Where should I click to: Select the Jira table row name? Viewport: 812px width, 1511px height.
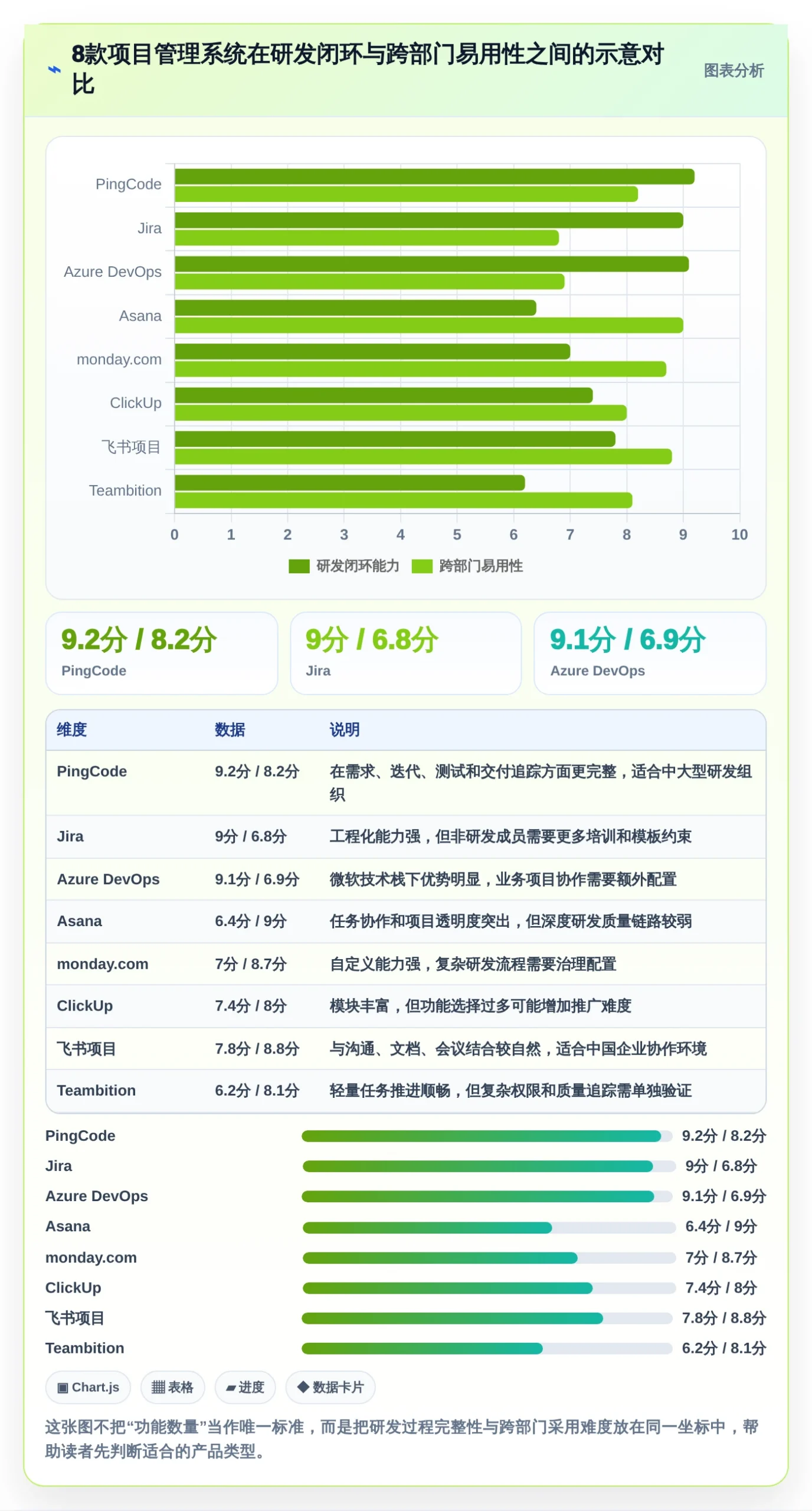pos(70,836)
